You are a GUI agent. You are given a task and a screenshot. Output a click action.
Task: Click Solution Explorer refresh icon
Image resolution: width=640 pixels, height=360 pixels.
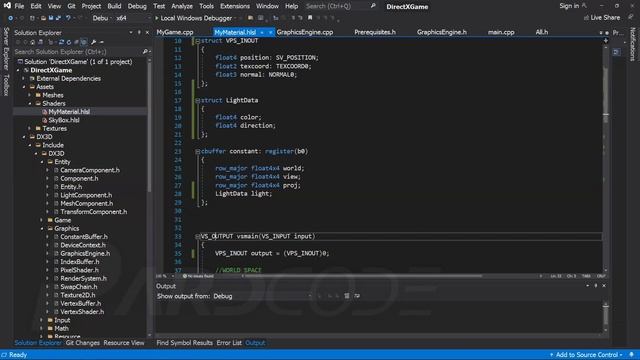[x=69, y=42]
